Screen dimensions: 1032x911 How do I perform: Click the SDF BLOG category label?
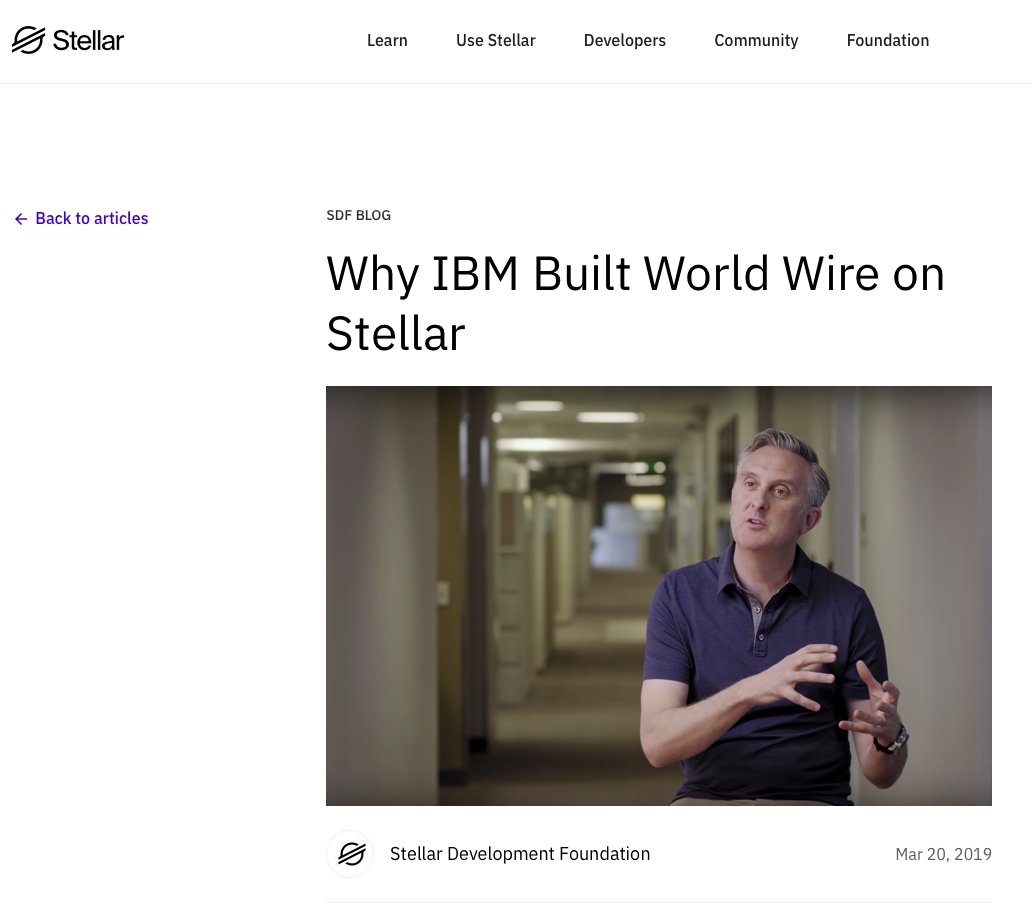pos(359,215)
